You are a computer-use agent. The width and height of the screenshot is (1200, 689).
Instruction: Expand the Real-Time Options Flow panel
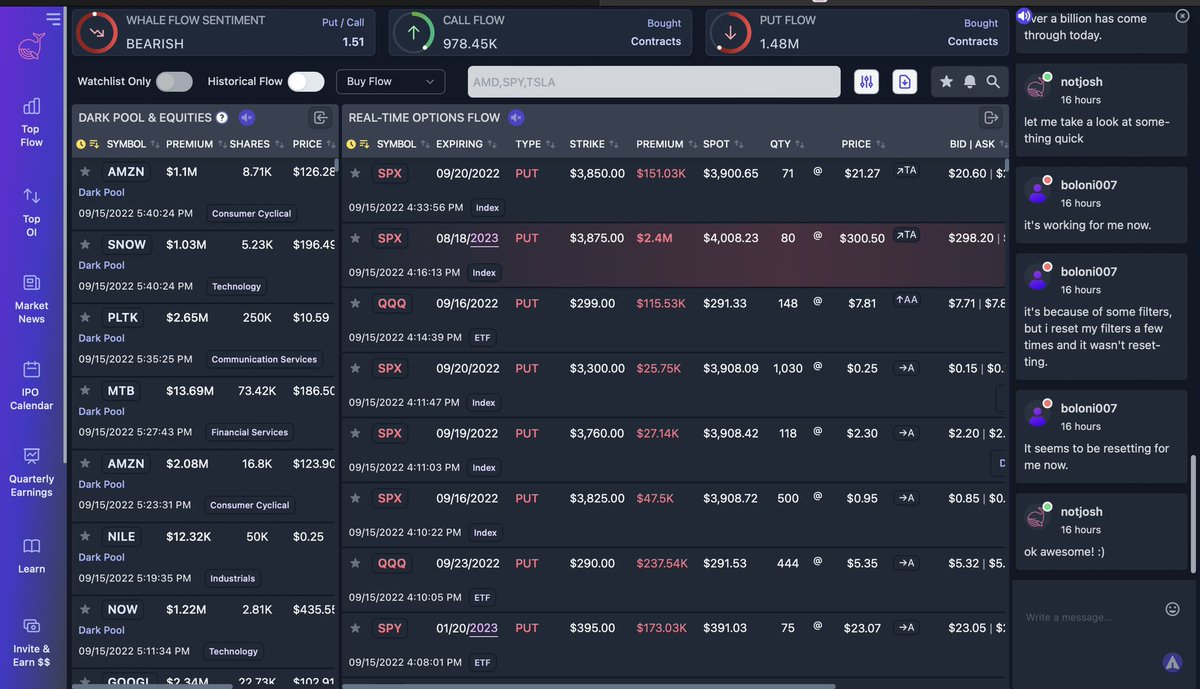pos(991,118)
